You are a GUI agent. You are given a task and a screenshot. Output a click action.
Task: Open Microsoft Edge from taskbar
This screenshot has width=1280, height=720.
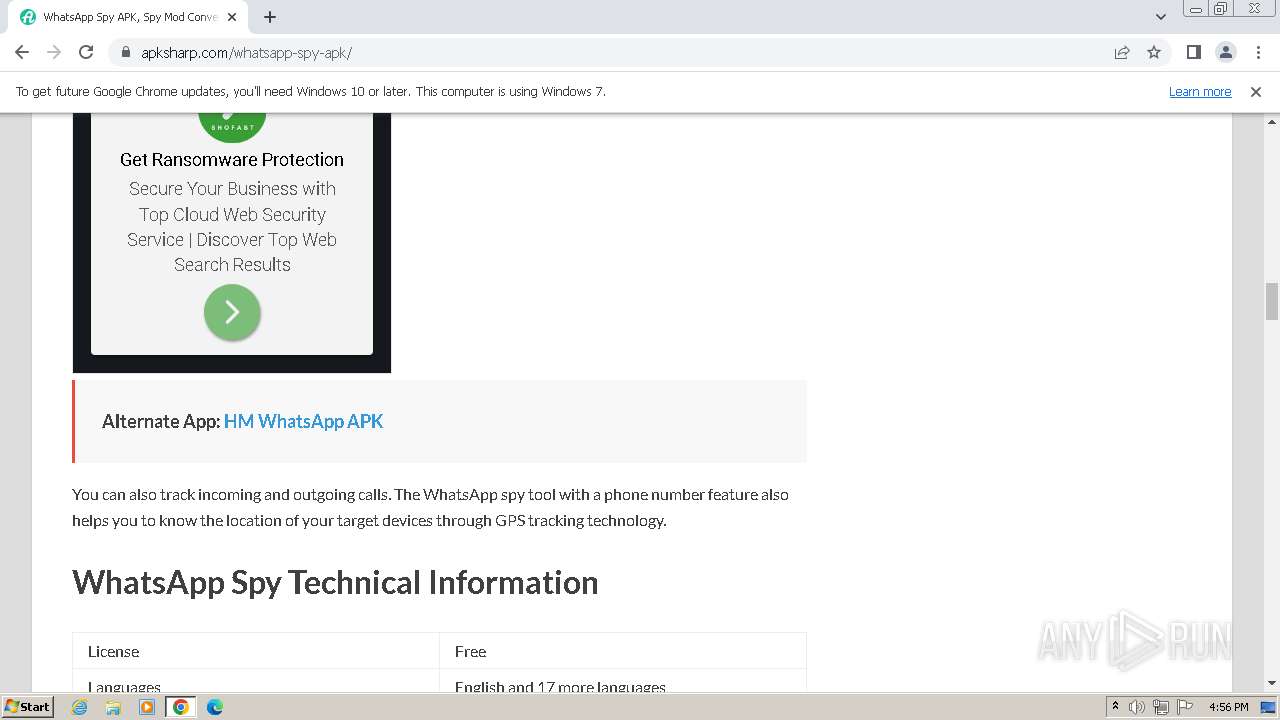215,707
